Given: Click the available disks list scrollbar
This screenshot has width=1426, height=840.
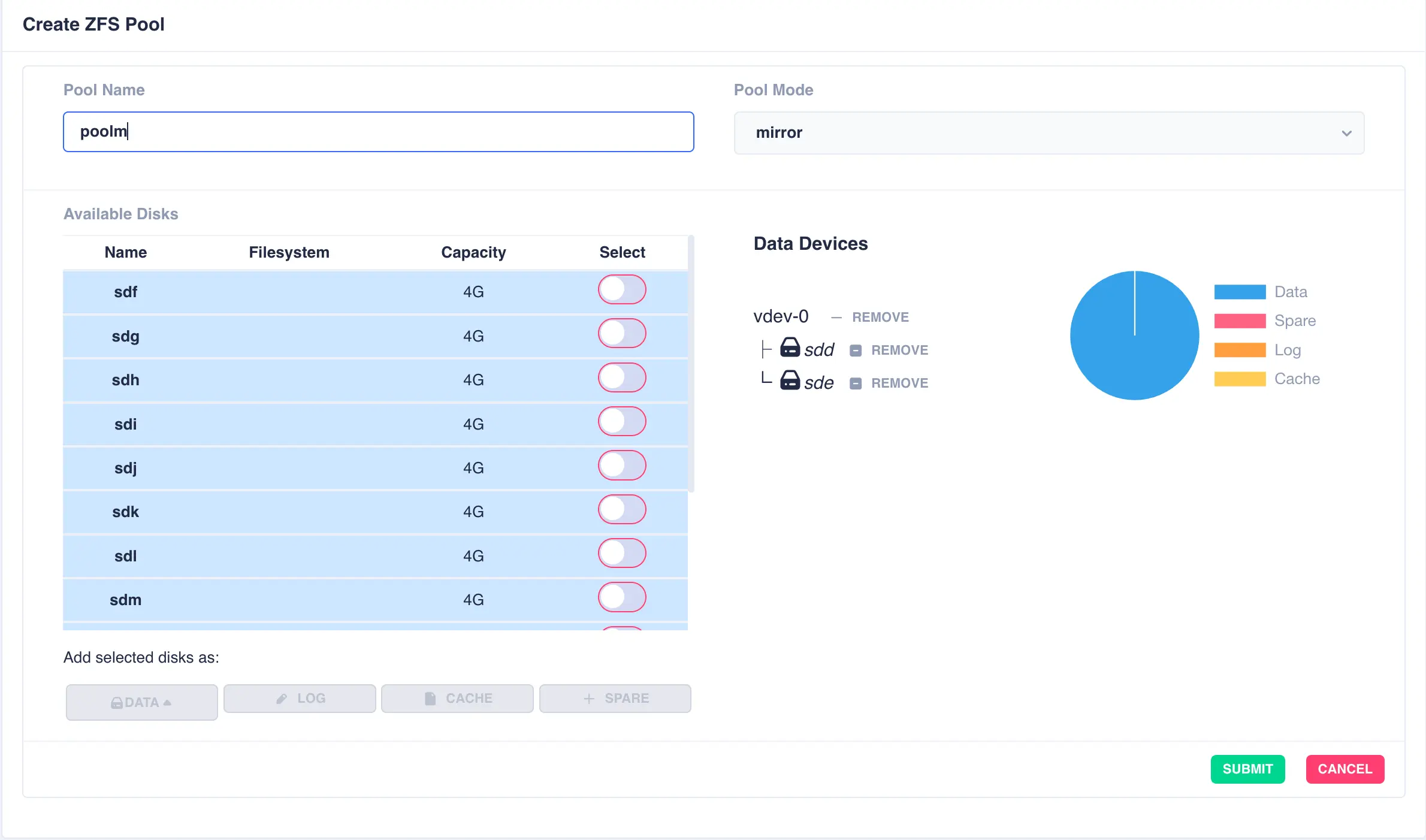Looking at the screenshot, I should [691, 364].
